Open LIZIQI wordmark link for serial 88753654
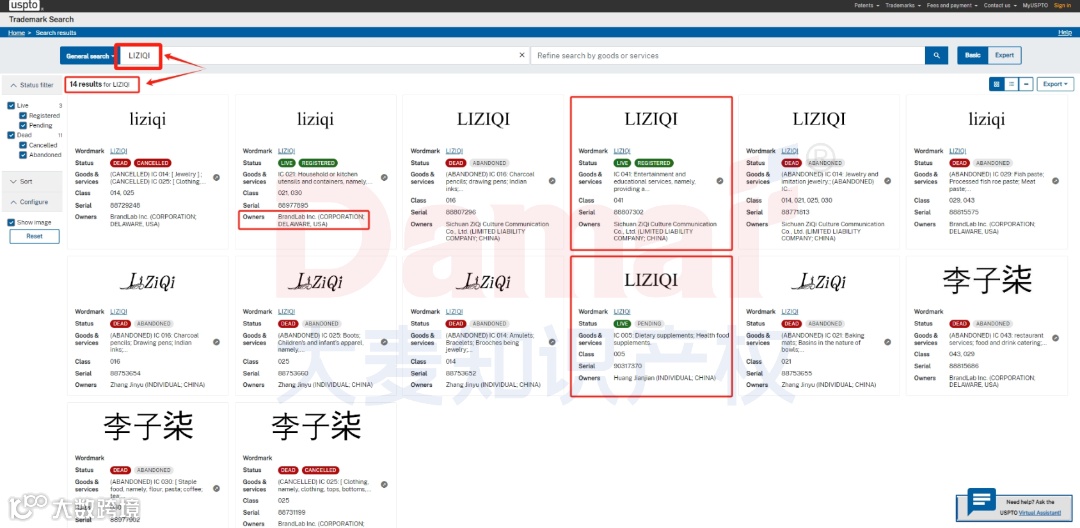The image size is (1080, 528). (118, 312)
